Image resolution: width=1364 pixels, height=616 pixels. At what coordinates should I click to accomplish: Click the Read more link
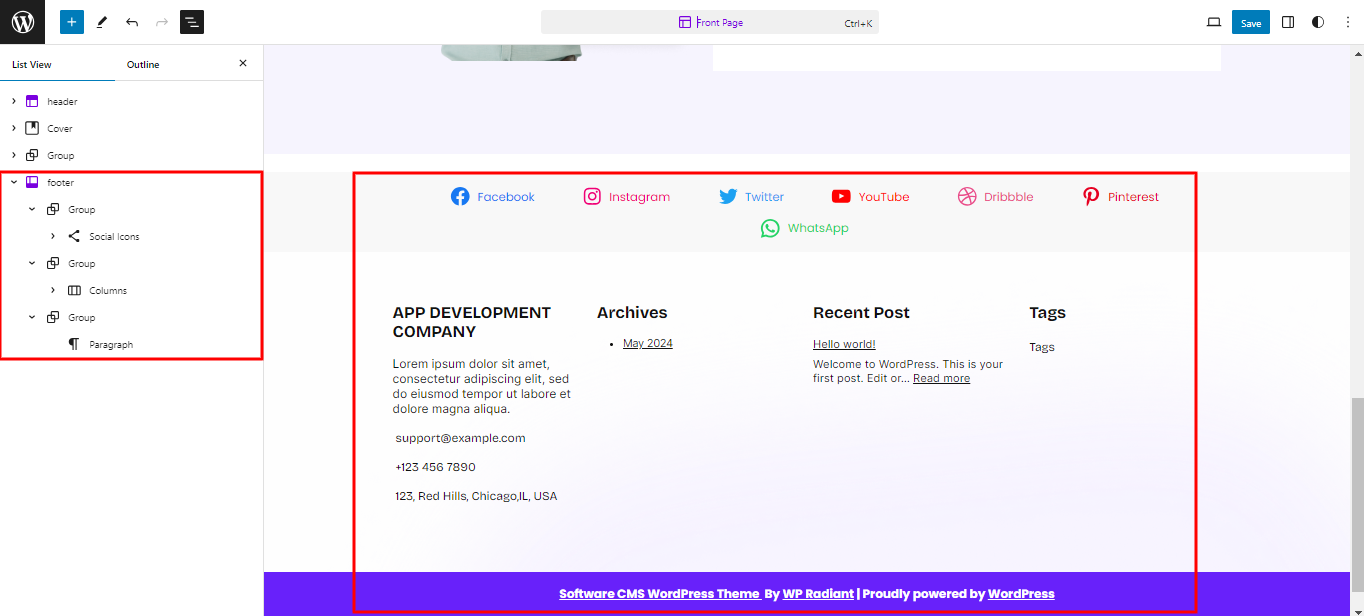tap(941, 378)
